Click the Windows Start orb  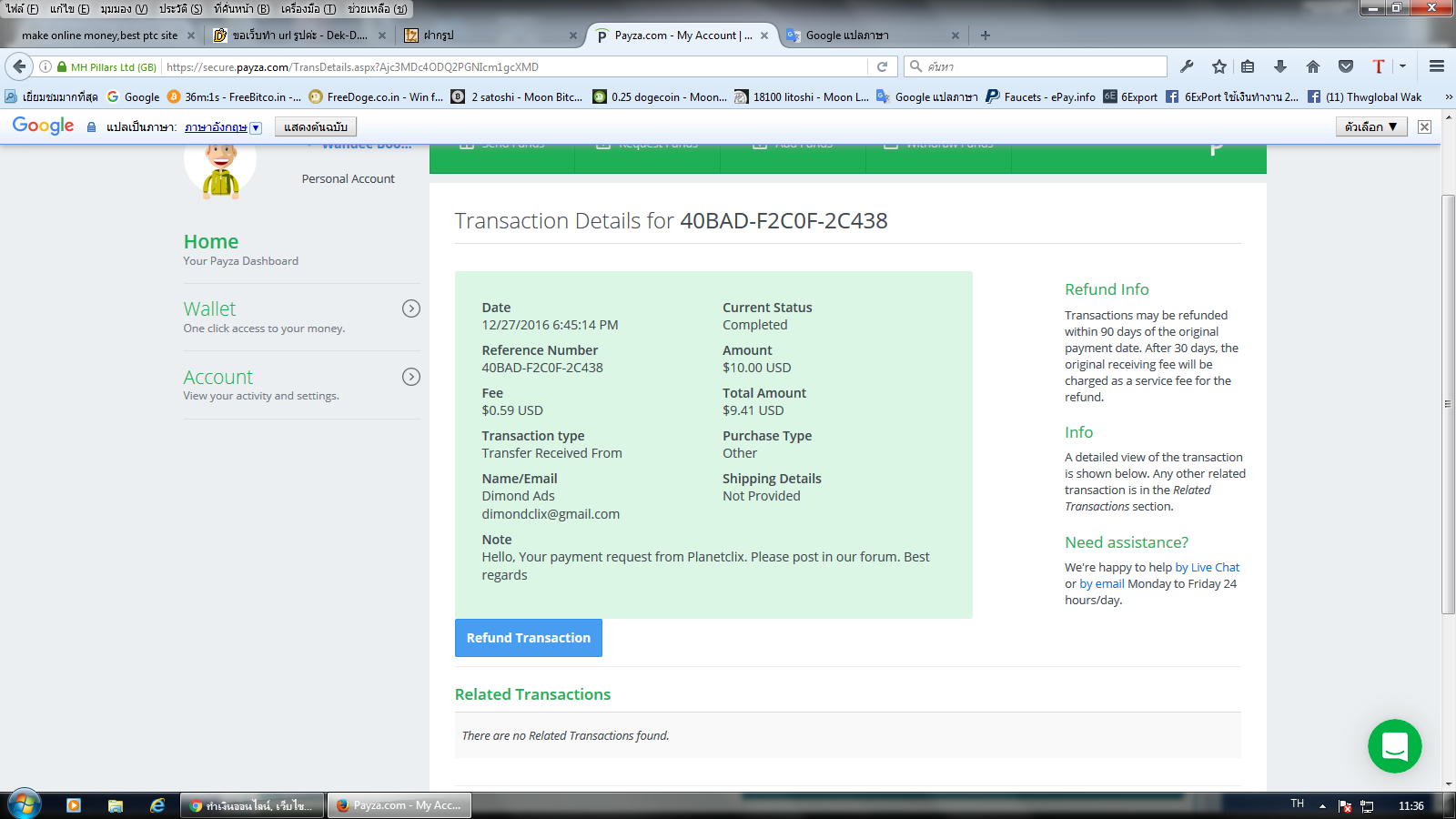[x=24, y=805]
